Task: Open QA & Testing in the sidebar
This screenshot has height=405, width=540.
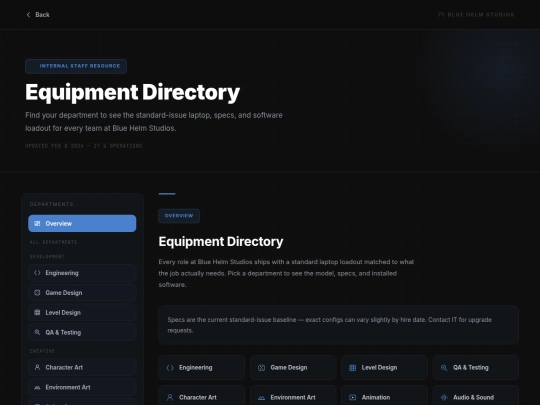Action: point(82,332)
